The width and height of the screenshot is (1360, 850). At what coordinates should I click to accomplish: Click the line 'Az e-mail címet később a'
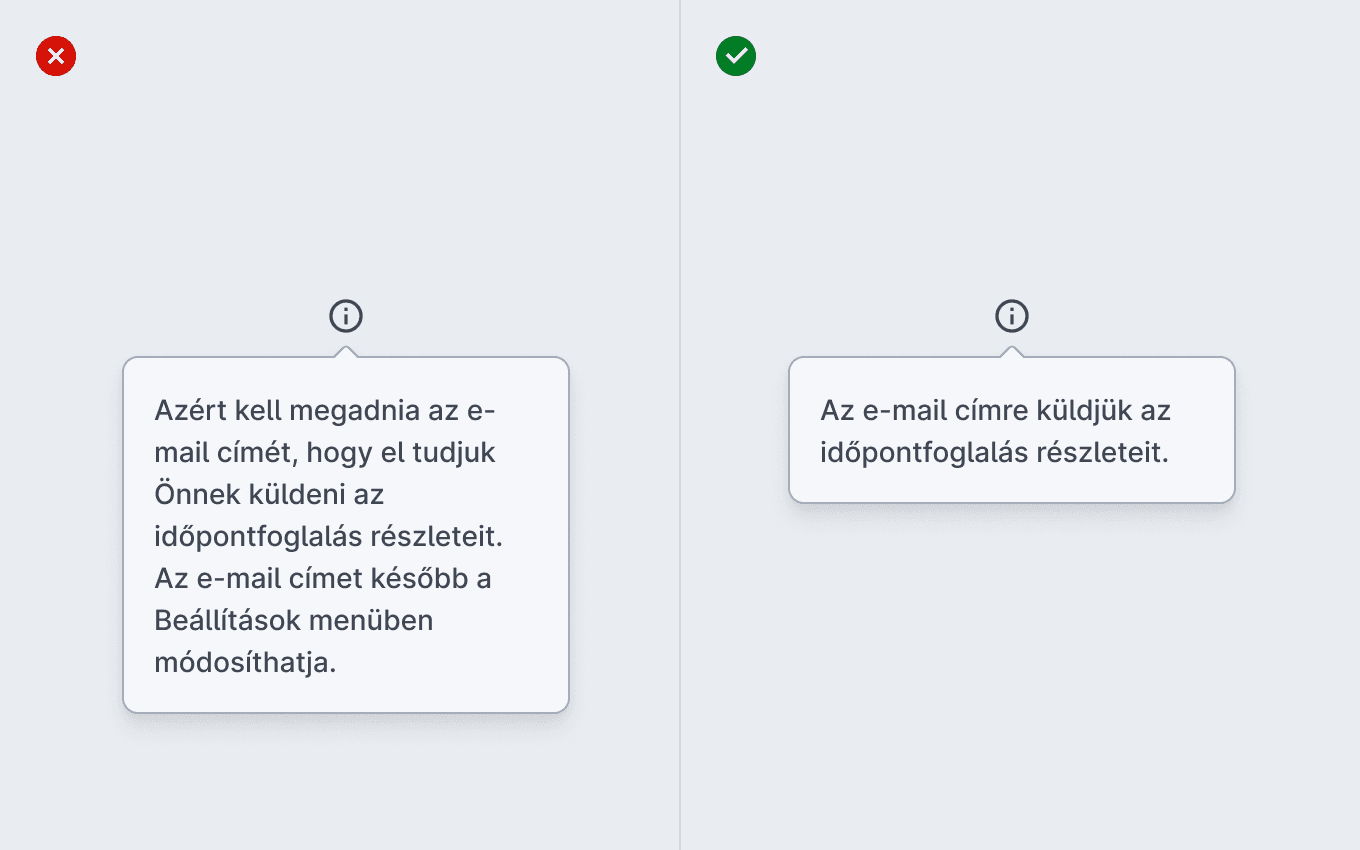323,578
